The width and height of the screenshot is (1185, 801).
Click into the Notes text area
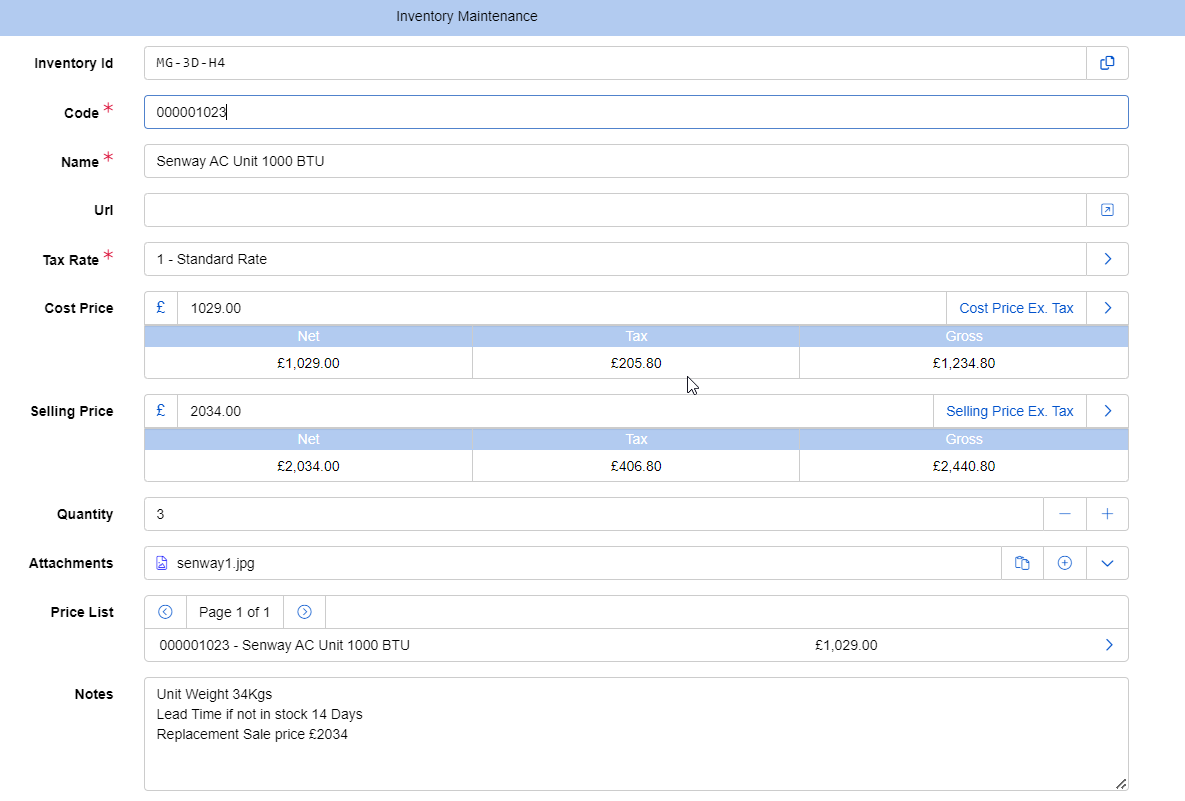click(x=636, y=734)
